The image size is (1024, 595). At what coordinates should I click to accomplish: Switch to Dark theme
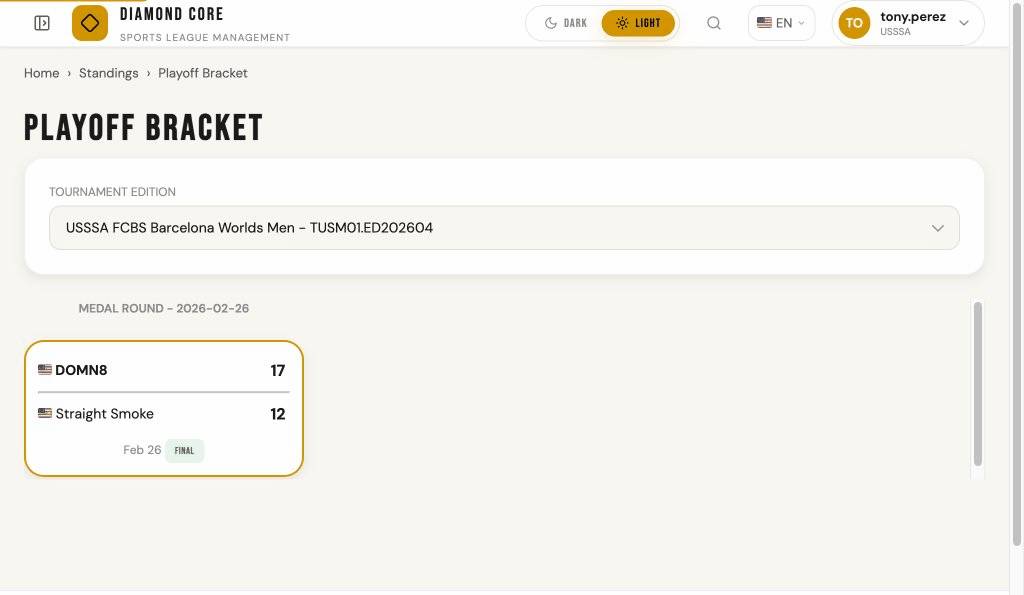click(566, 23)
